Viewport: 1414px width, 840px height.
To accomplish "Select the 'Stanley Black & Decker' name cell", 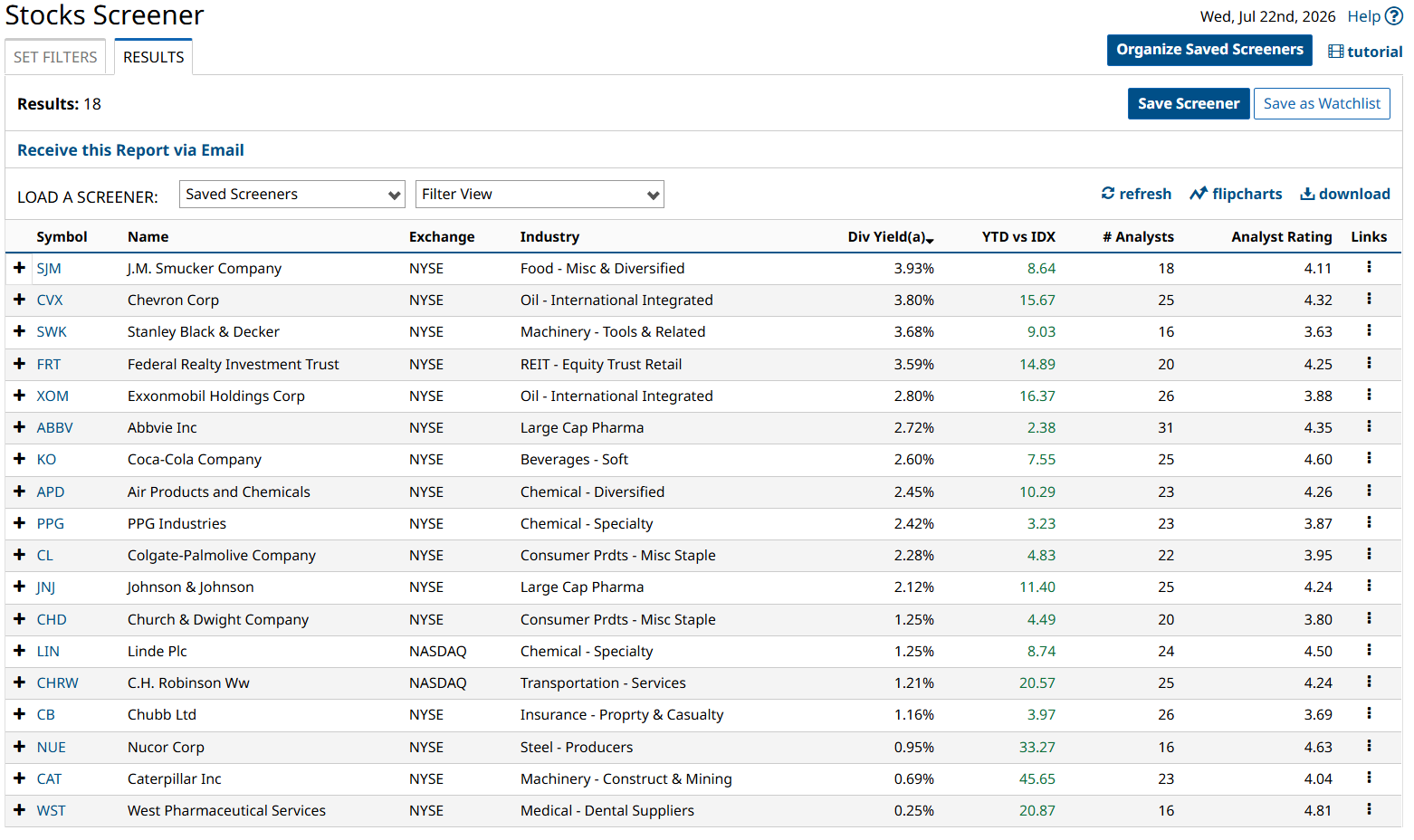I will 203,332.
